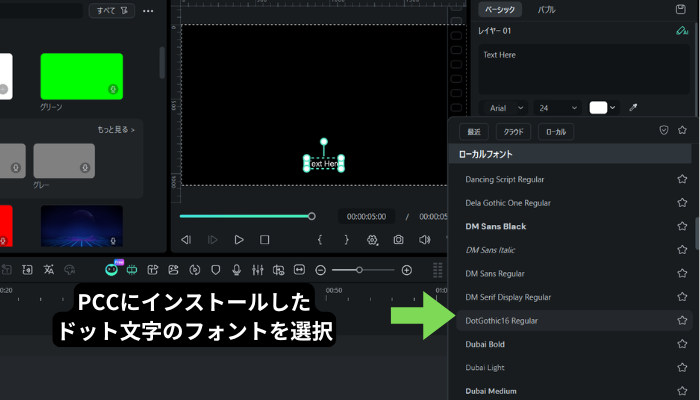Click the translate icon in timeline toolbar

pos(49,270)
